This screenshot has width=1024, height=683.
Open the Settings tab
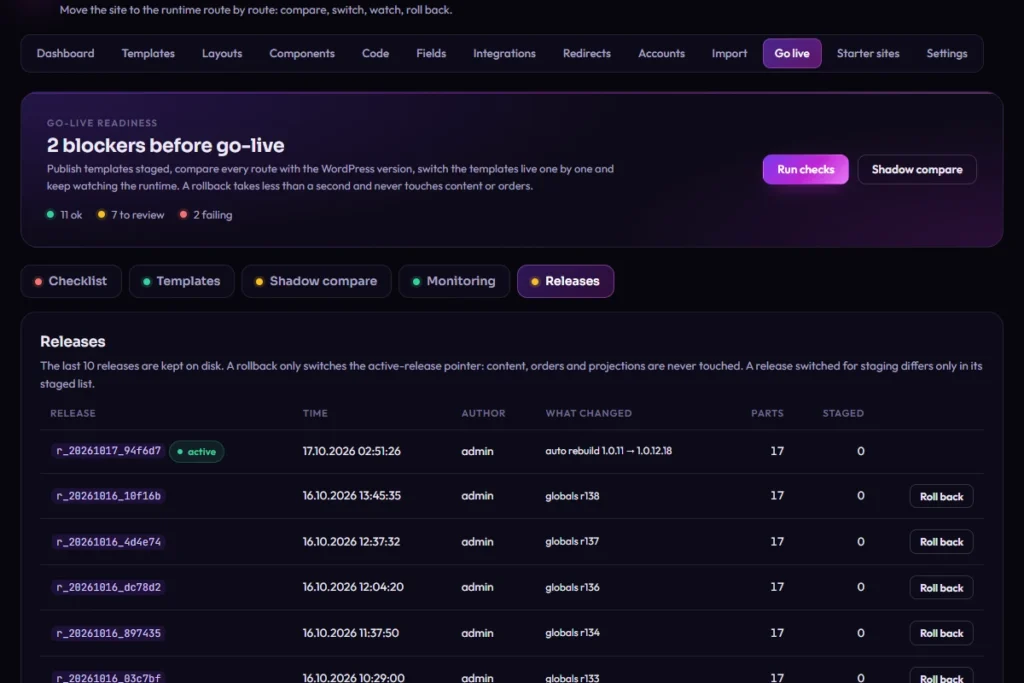tap(947, 54)
